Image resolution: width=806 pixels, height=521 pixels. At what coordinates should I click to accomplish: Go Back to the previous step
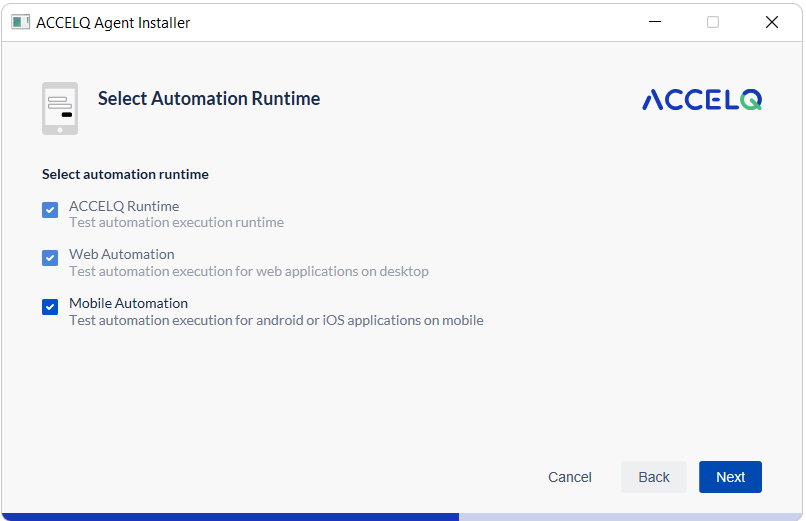point(653,477)
